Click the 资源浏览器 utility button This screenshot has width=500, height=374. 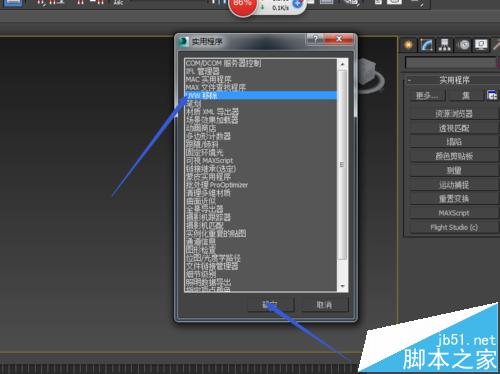click(454, 114)
